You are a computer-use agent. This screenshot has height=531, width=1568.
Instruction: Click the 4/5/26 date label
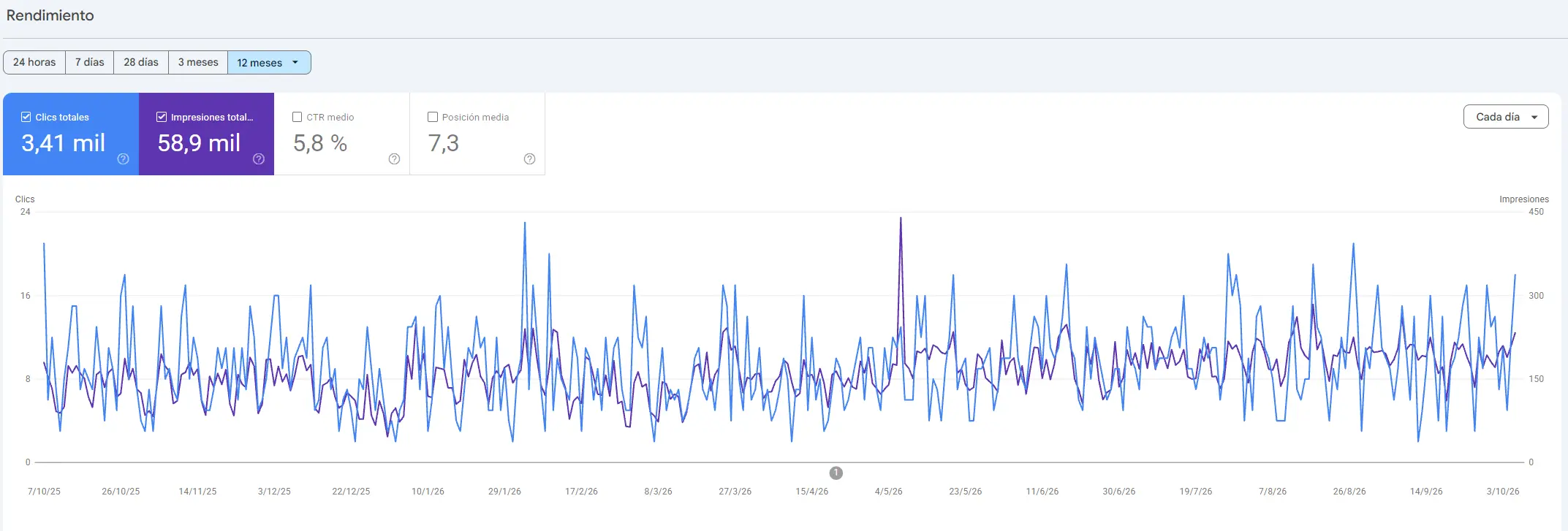pyautogui.click(x=889, y=492)
